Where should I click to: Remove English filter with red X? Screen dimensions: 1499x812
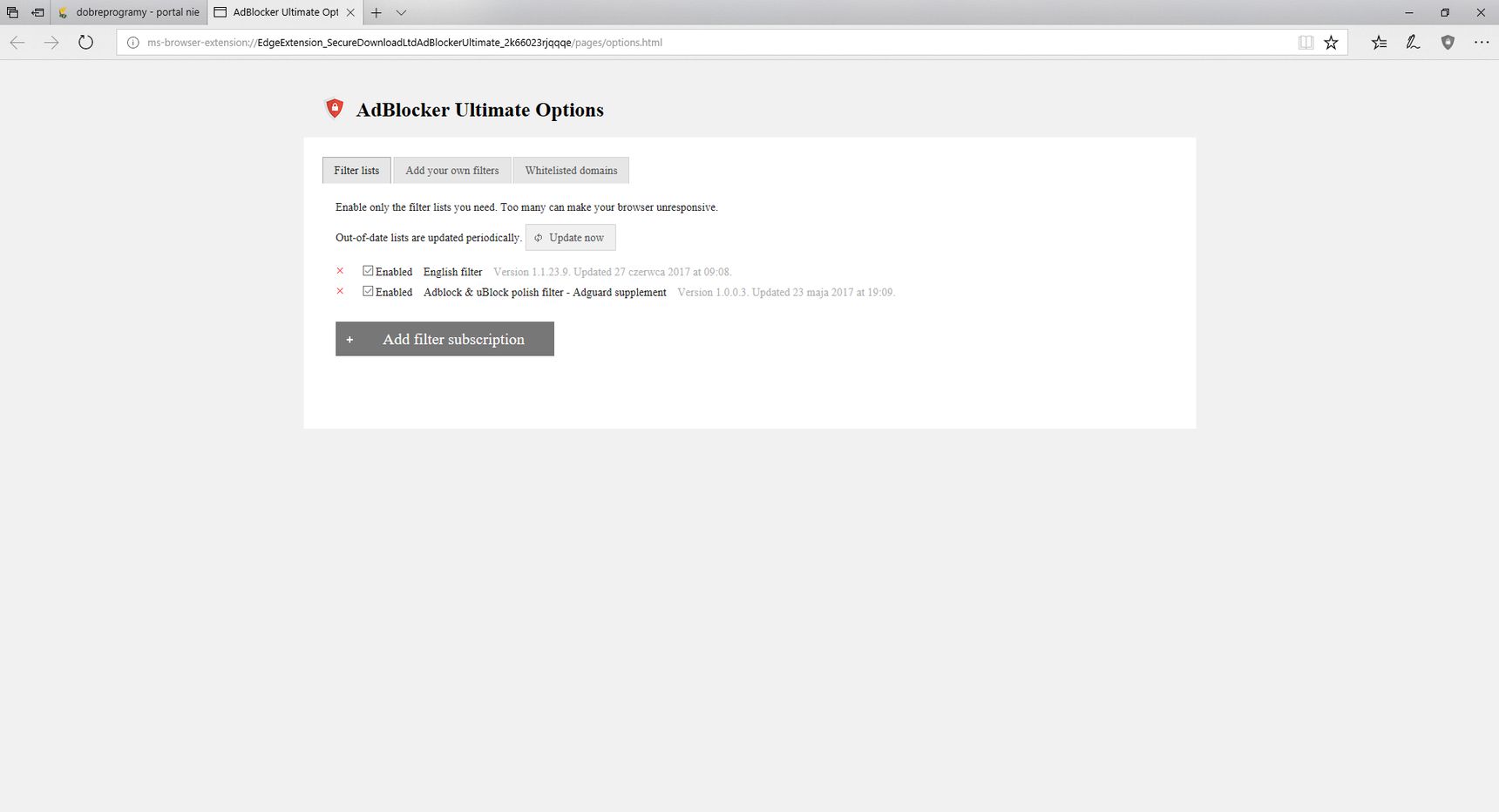340,271
